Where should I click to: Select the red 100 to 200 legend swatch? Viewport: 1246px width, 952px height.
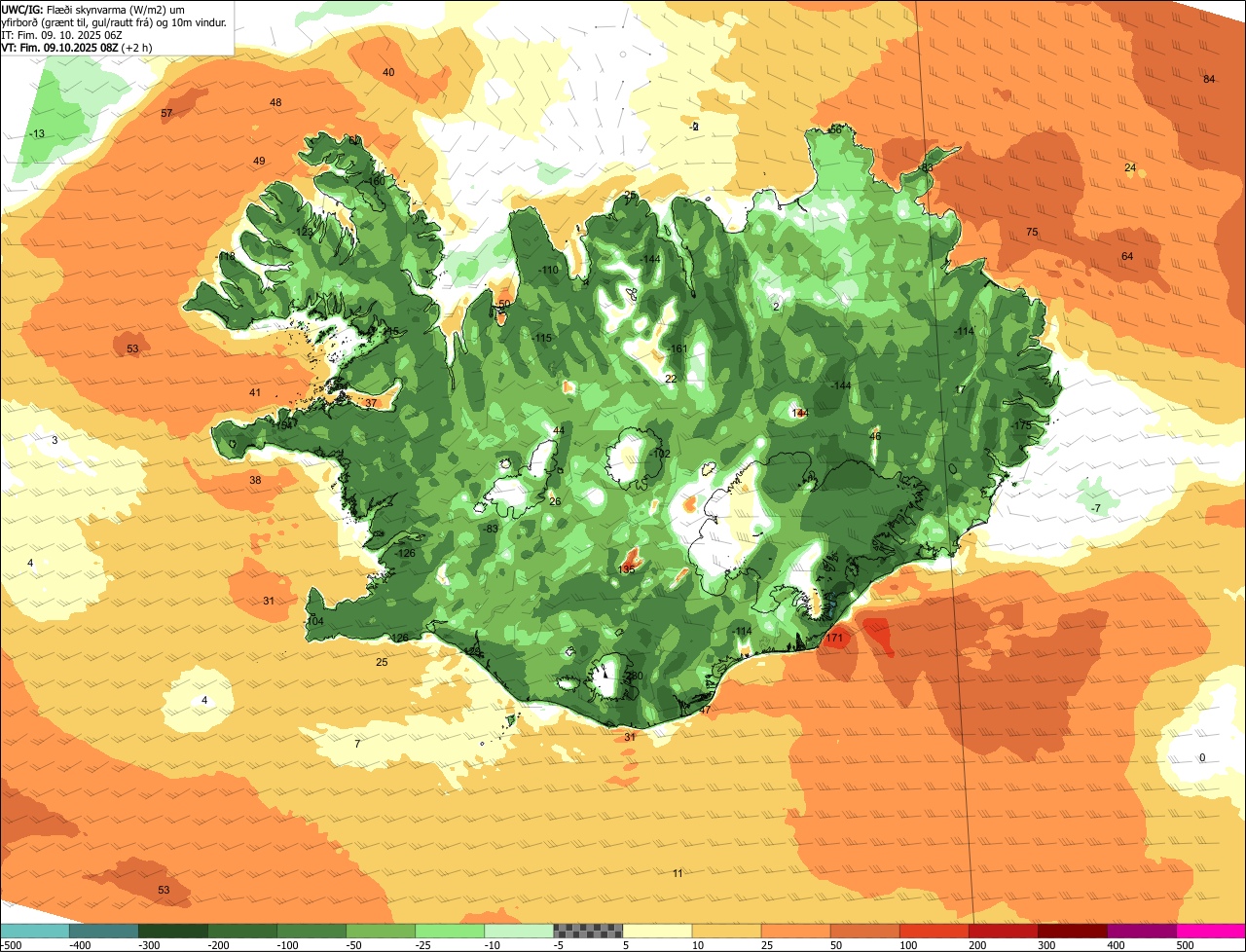(x=934, y=931)
